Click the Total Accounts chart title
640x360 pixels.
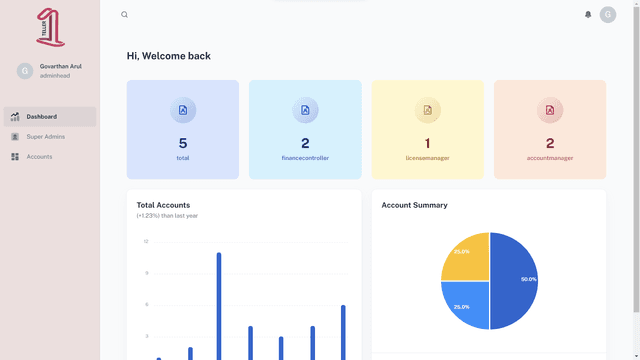point(163,205)
